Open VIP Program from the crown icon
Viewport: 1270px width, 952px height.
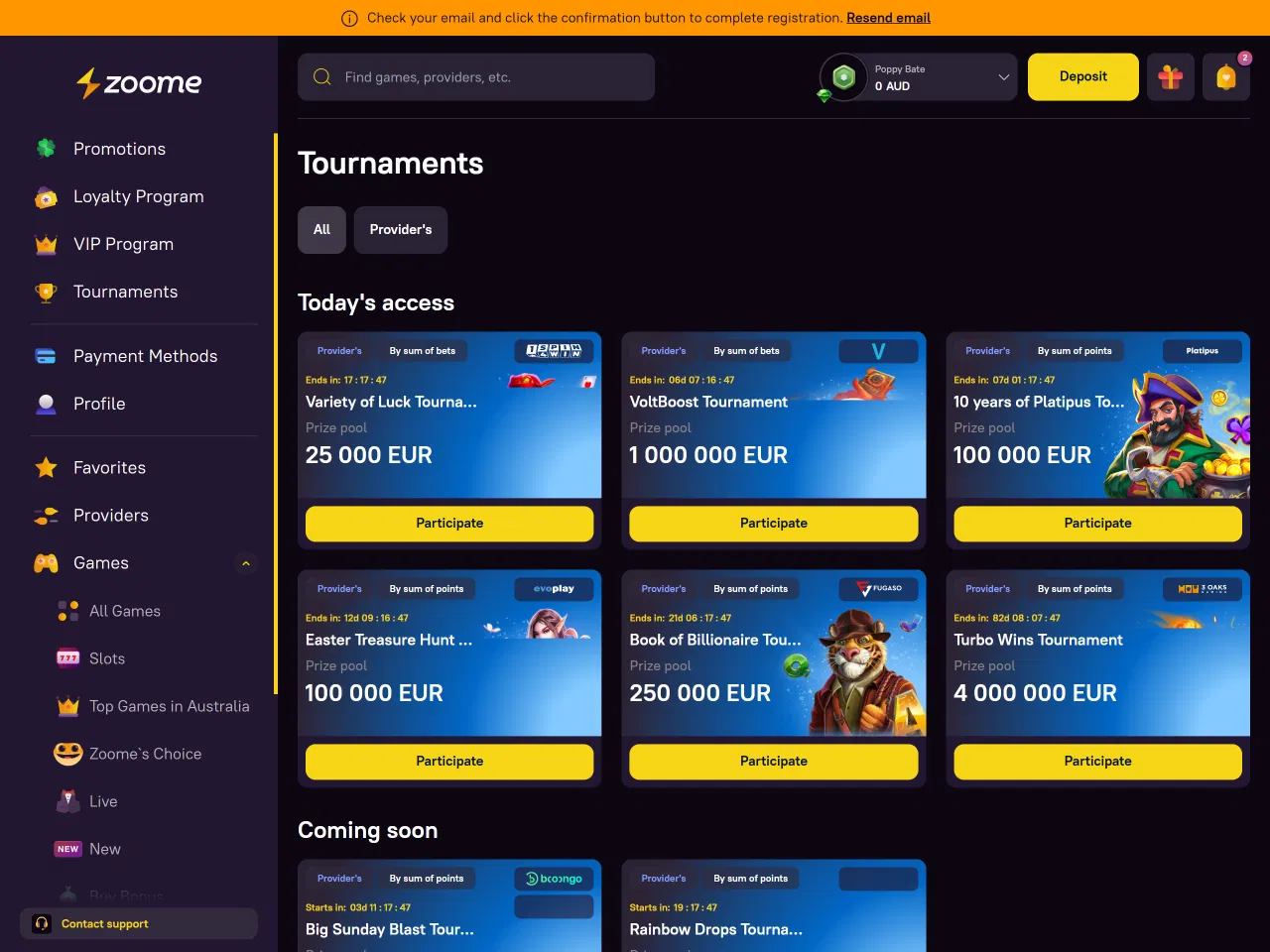click(46, 244)
